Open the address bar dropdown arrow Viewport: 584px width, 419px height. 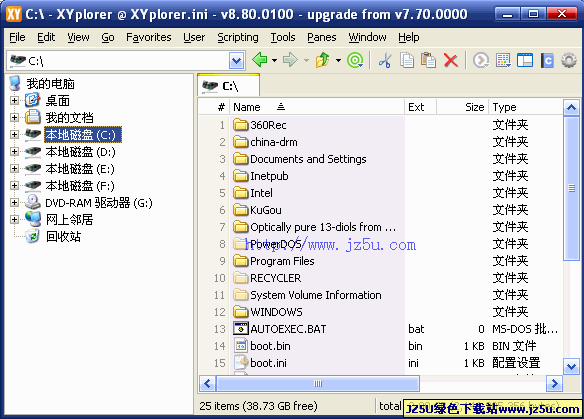point(237,60)
